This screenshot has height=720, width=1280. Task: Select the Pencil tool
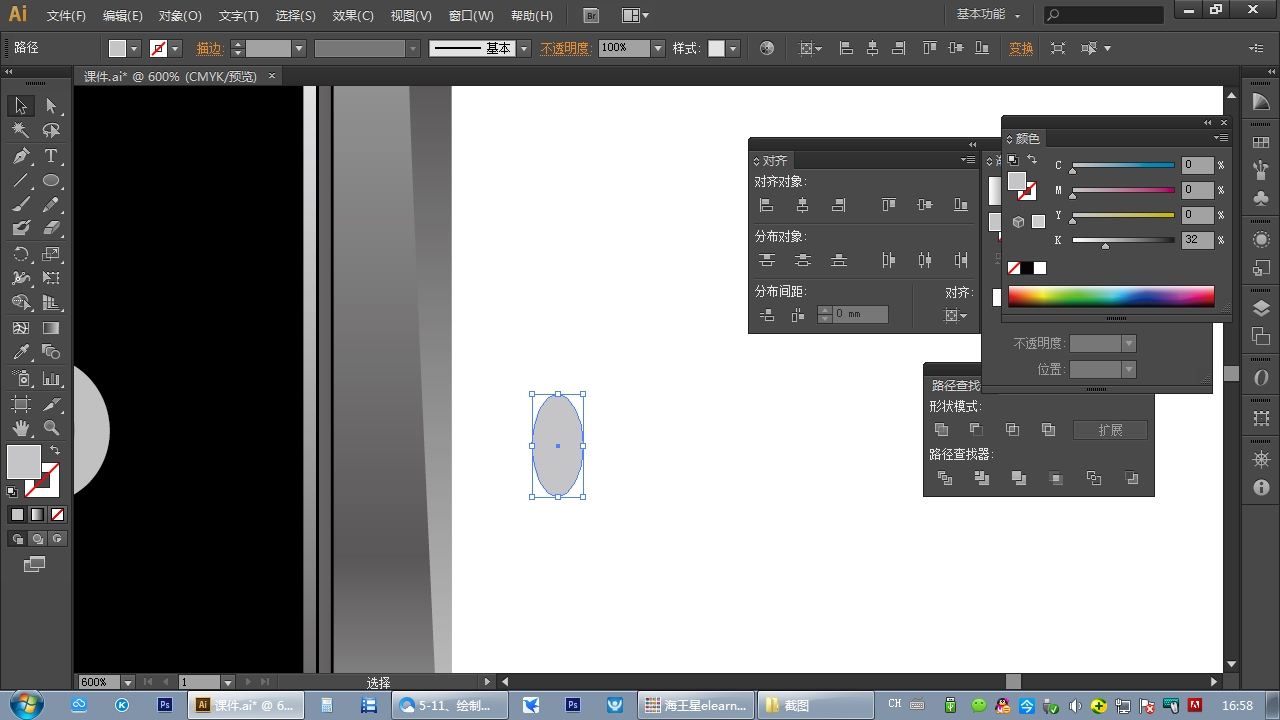click(51, 205)
